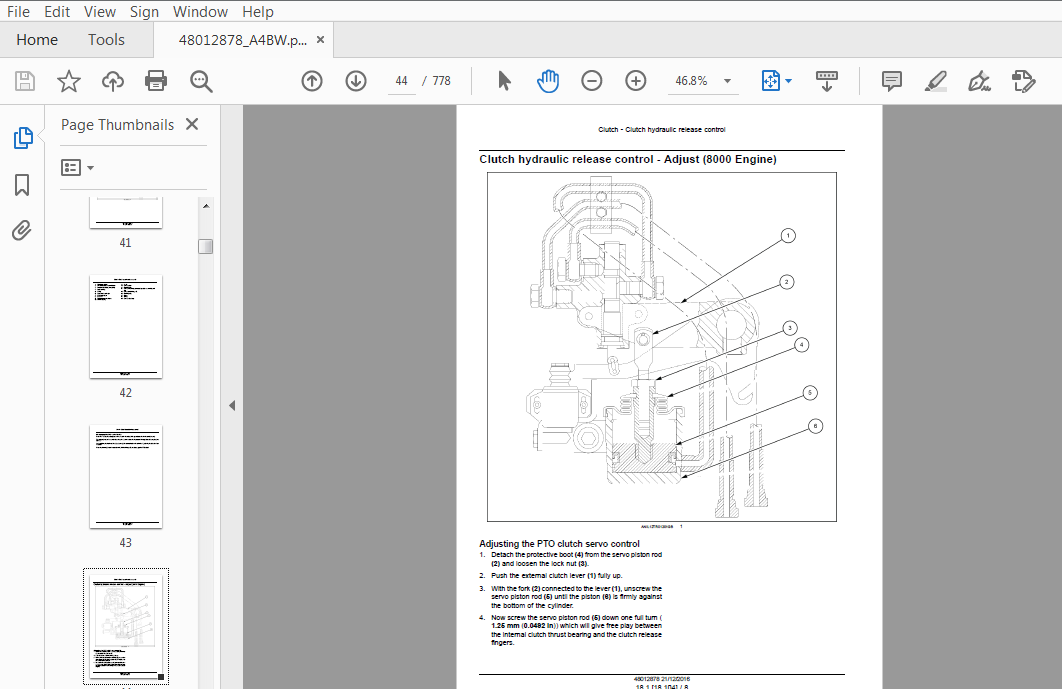Click the fit page view icon
Image resolution: width=1062 pixels, height=689 pixels.
(771, 81)
